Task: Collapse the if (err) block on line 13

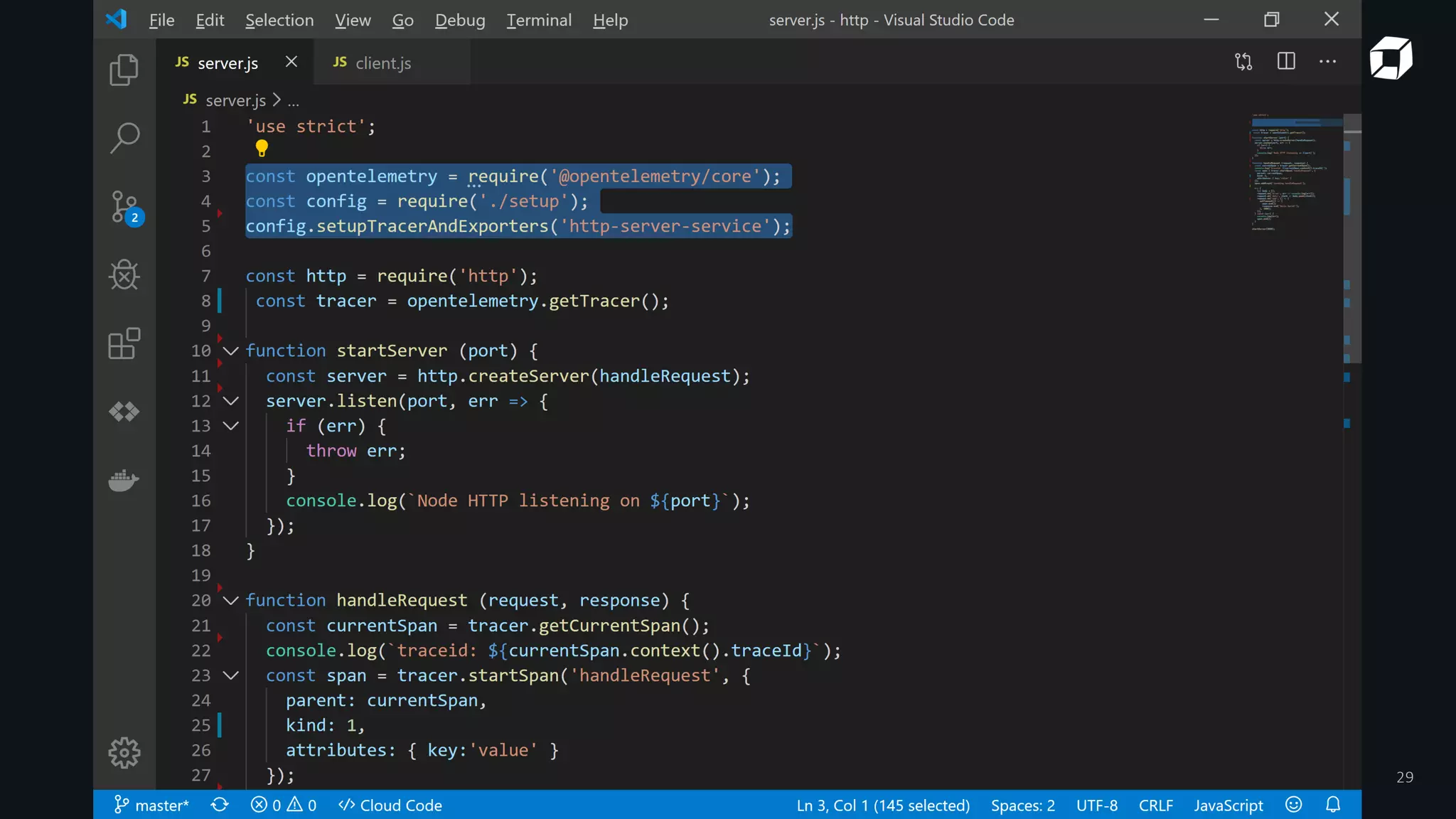Action: click(231, 426)
